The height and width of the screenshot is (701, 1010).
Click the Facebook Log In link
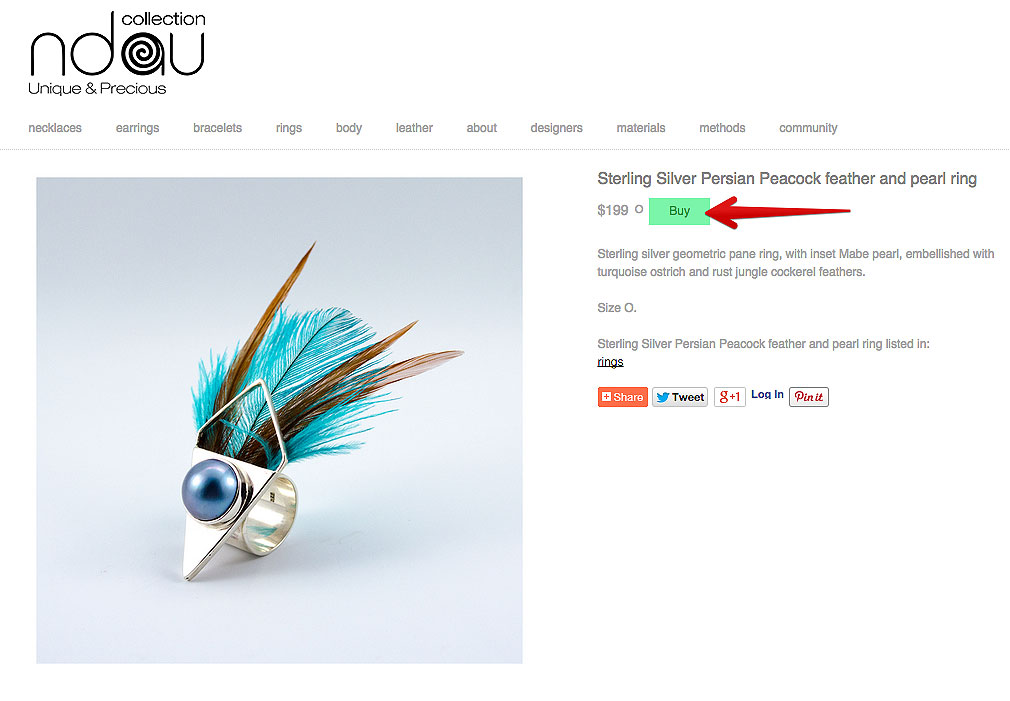pos(767,394)
